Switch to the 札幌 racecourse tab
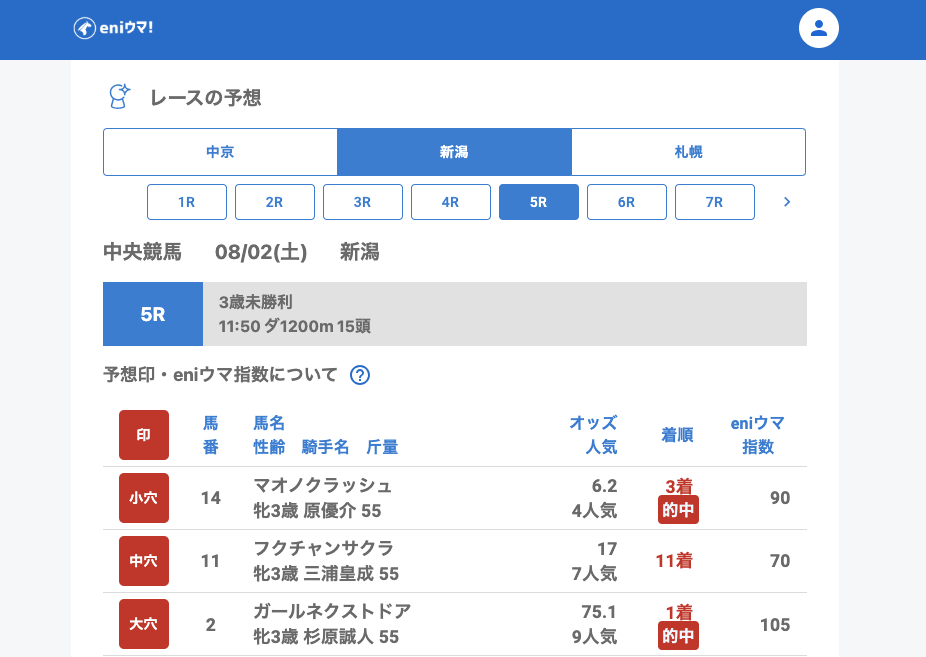 [688, 152]
